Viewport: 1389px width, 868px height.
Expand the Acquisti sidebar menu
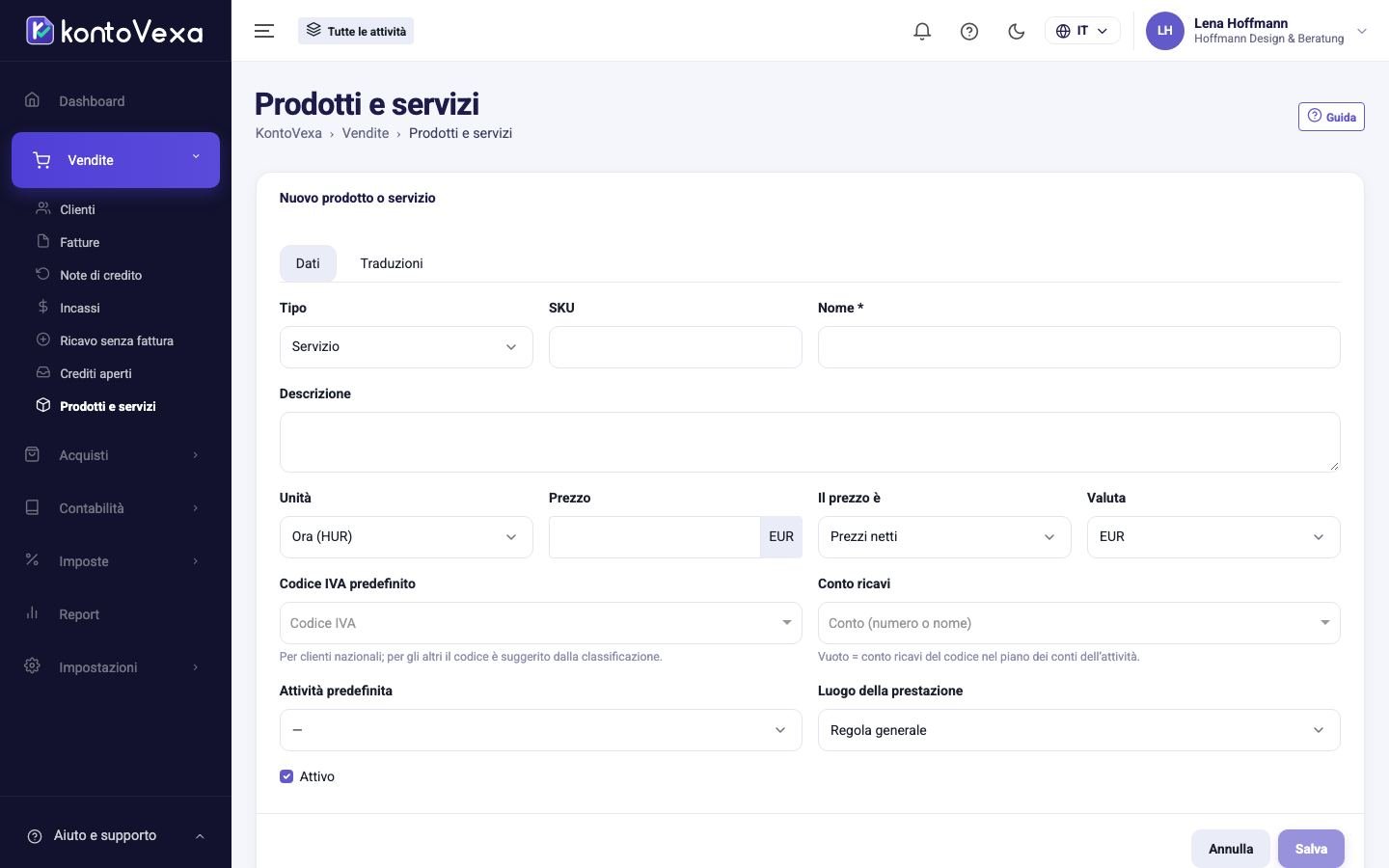coord(116,455)
